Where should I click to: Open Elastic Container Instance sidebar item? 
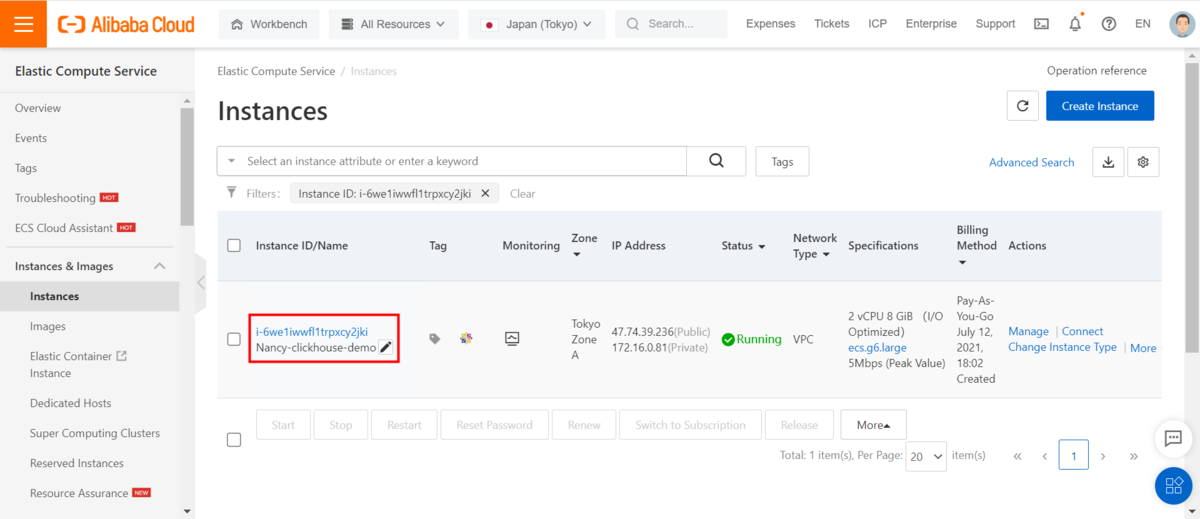pos(78,364)
